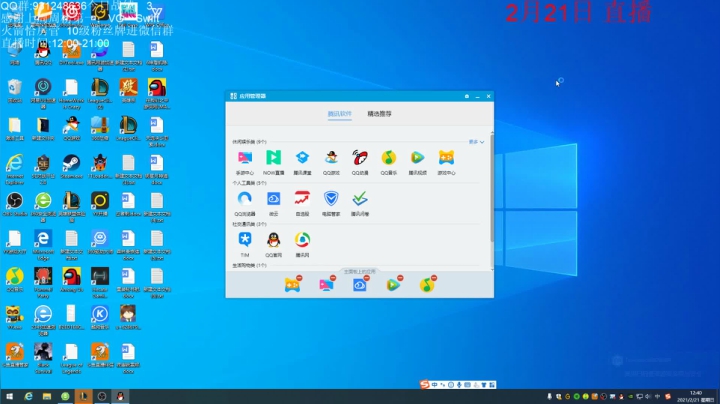
Task: Switch to OBS Studio in the taskbar
Action: click(x=102, y=396)
